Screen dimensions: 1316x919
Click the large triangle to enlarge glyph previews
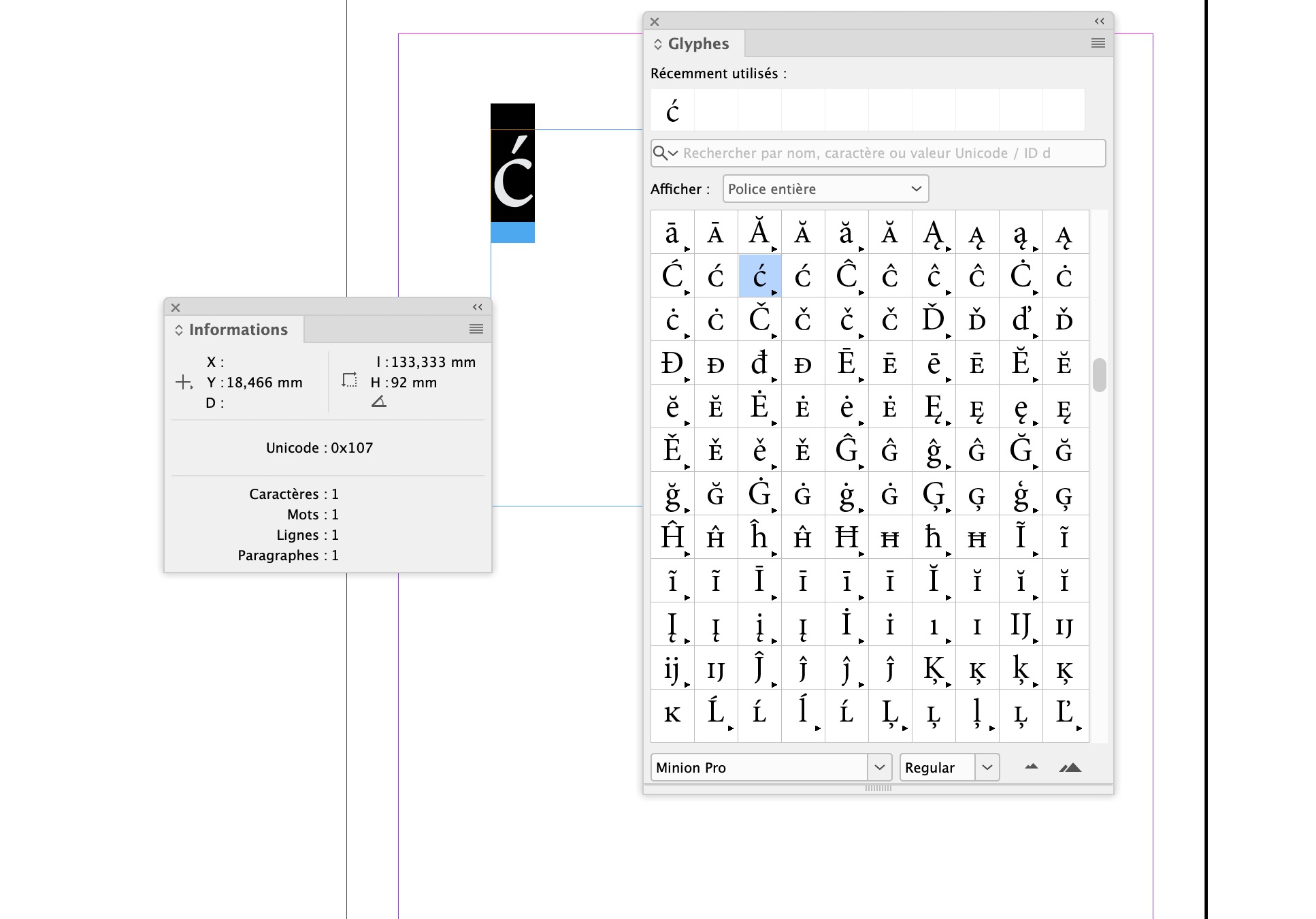(x=1070, y=767)
